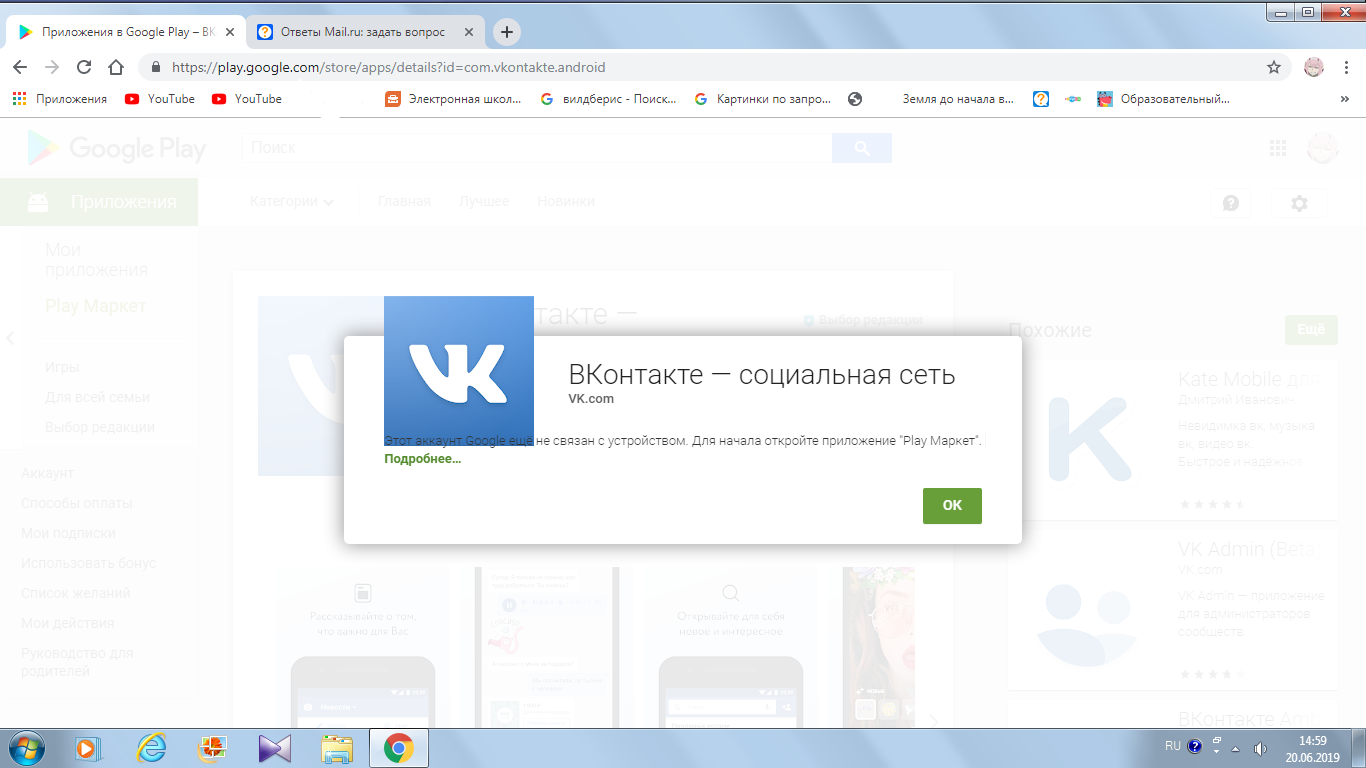Viewport: 1366px width, 768px height.
Task: Open the question mark bookmark icon
Action: [1041, 99]
